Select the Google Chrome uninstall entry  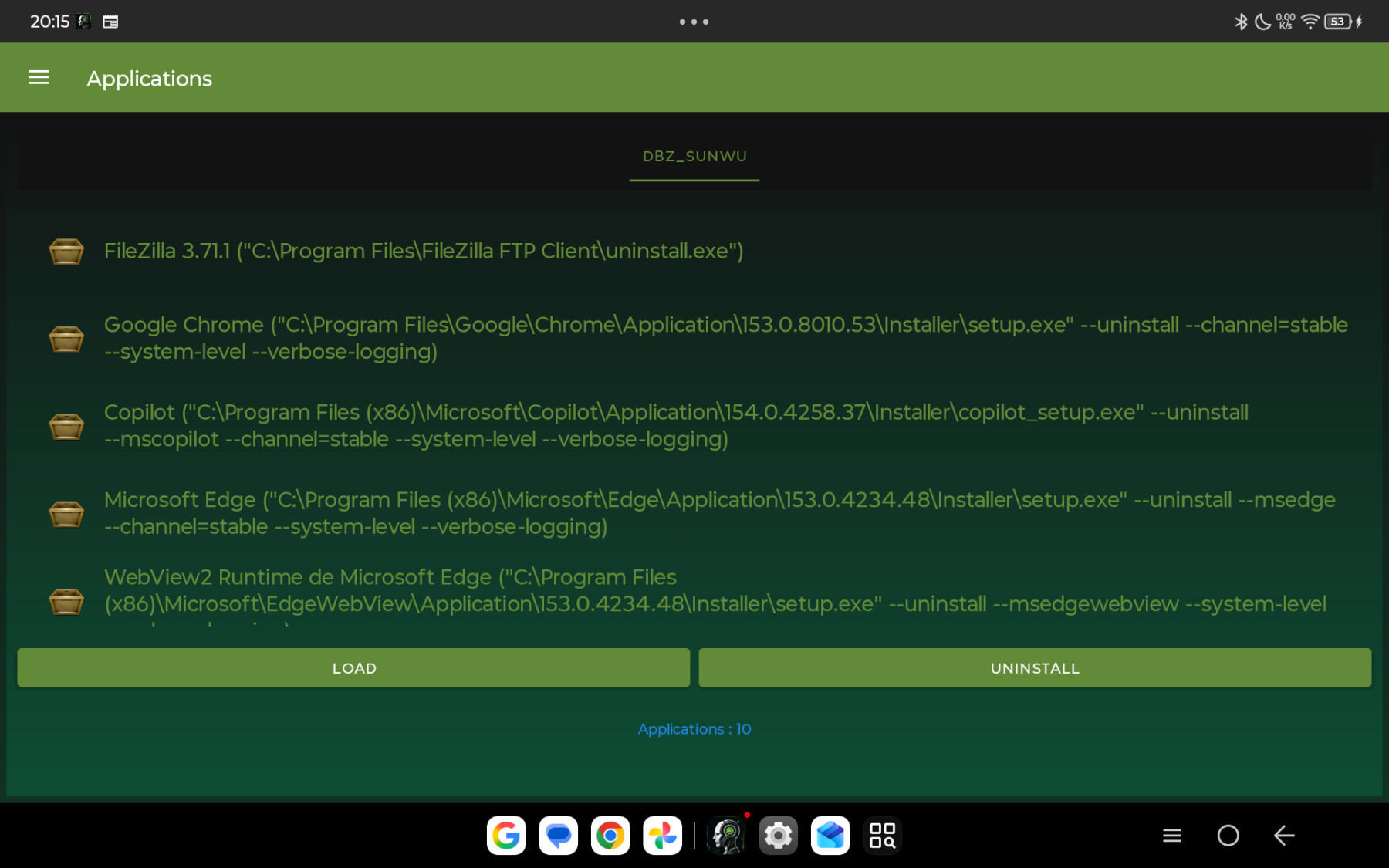point(726,338)
